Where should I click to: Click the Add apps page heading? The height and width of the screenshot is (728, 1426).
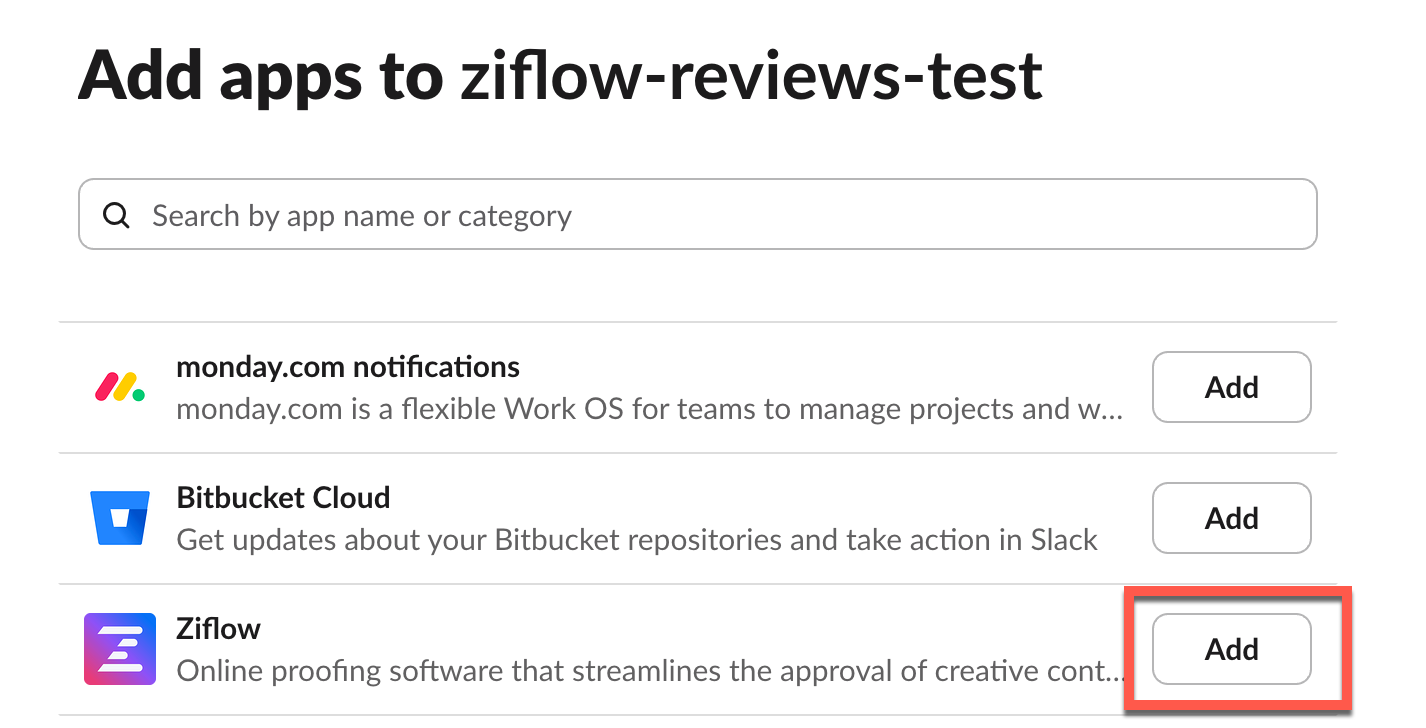(560, 74)
